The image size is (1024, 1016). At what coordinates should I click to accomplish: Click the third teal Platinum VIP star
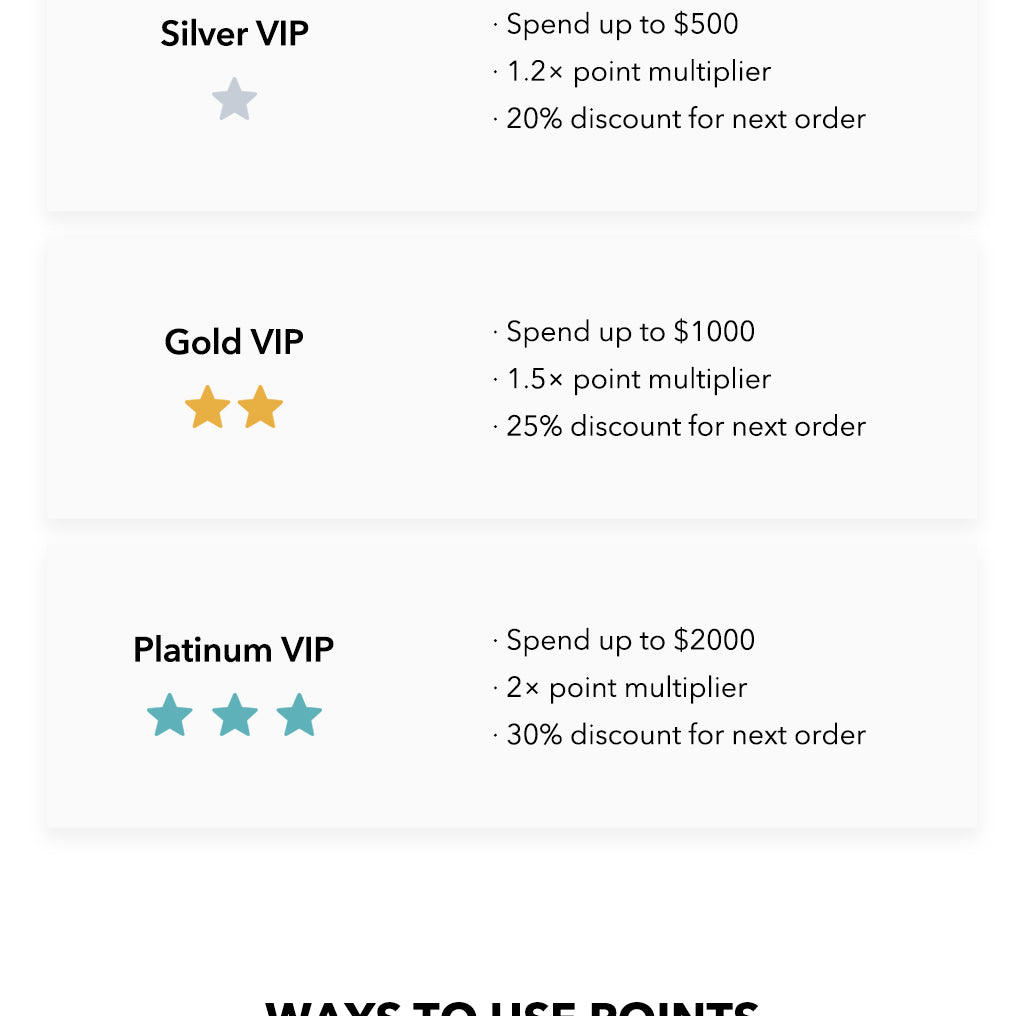tap(299, 716)
